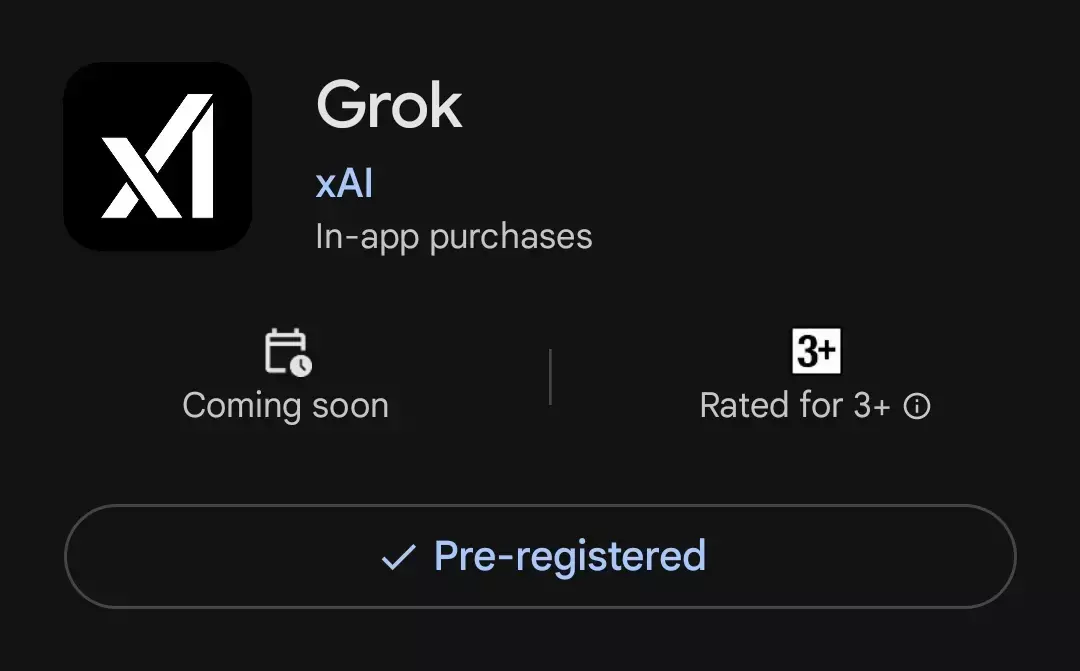Viewport: 1080px width, 671px height.
Task: Click the vertical divider between info items
Action: [x=550, y=377]
